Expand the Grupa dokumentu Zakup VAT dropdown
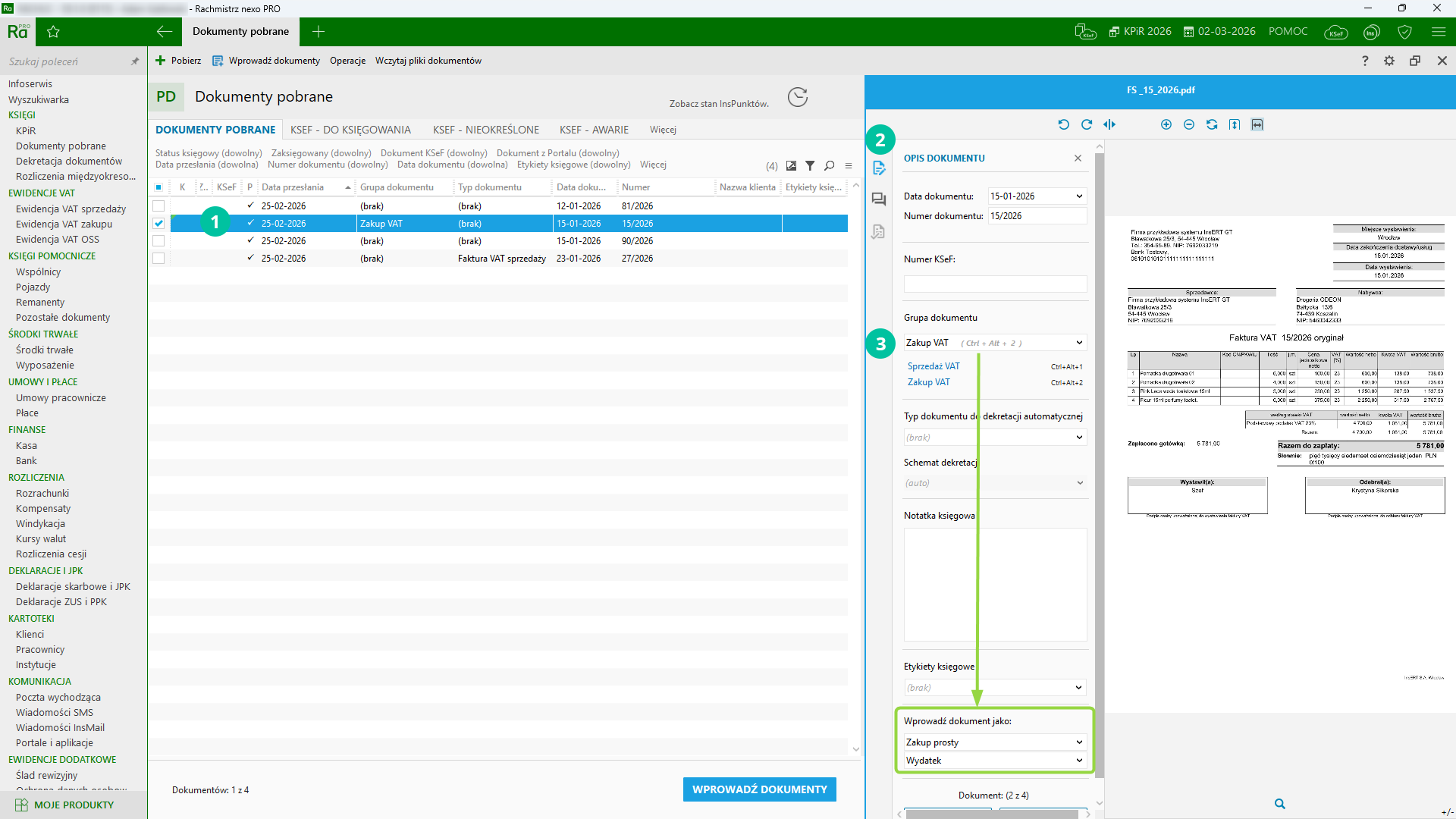The image size is (1456, 819). 1079,343
